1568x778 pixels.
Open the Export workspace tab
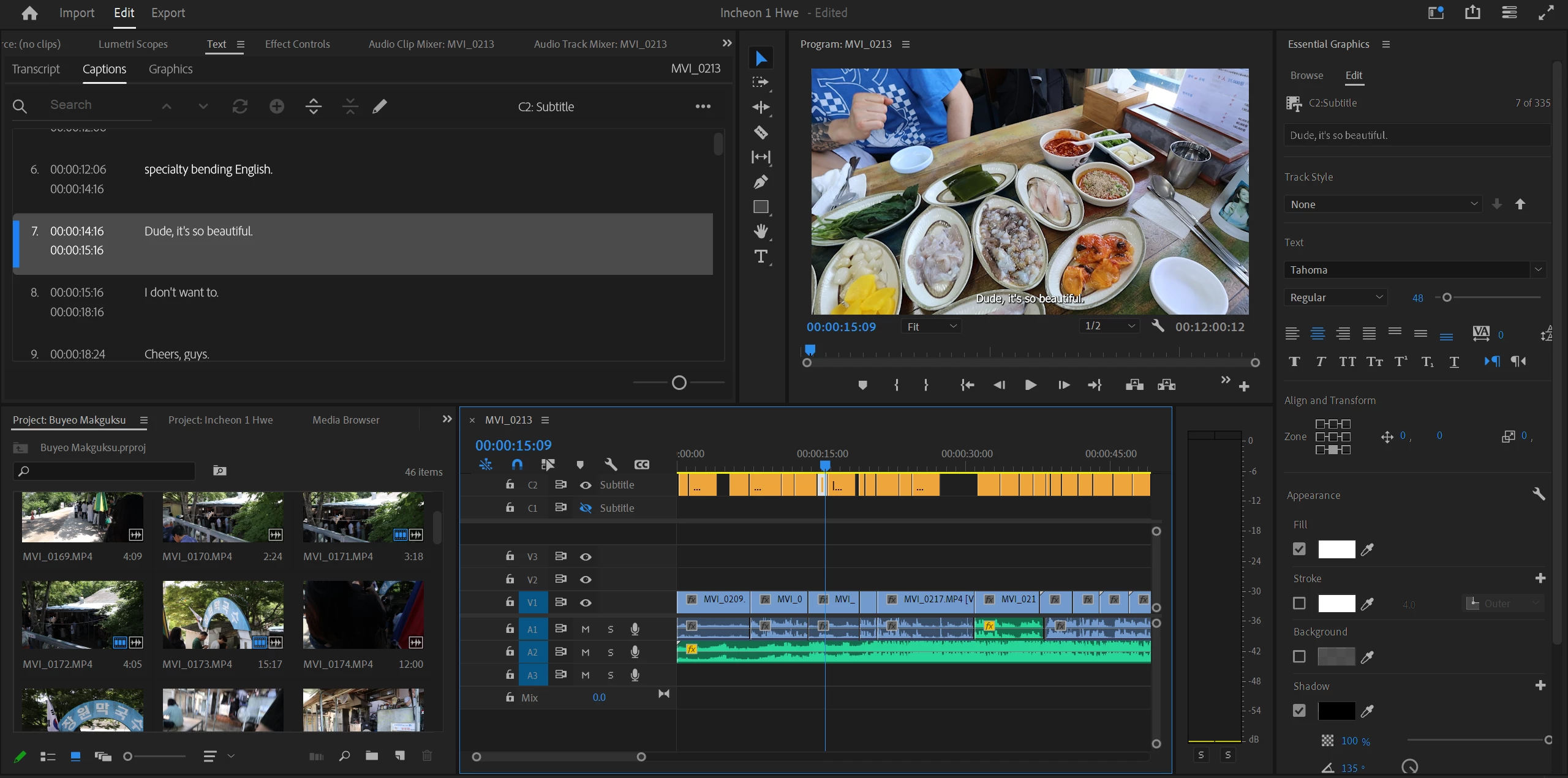click(x=168, y=13)
